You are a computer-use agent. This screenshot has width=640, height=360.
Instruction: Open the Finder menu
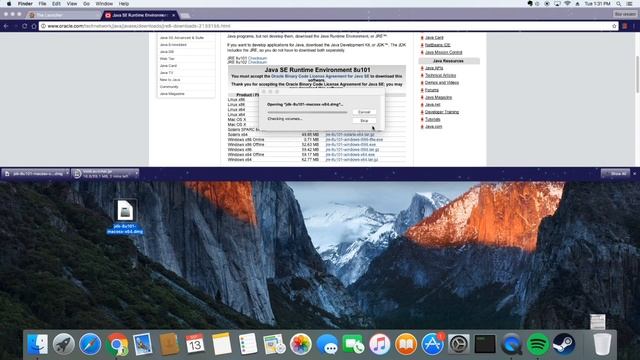pyautogui.click(x=25, y=4)
